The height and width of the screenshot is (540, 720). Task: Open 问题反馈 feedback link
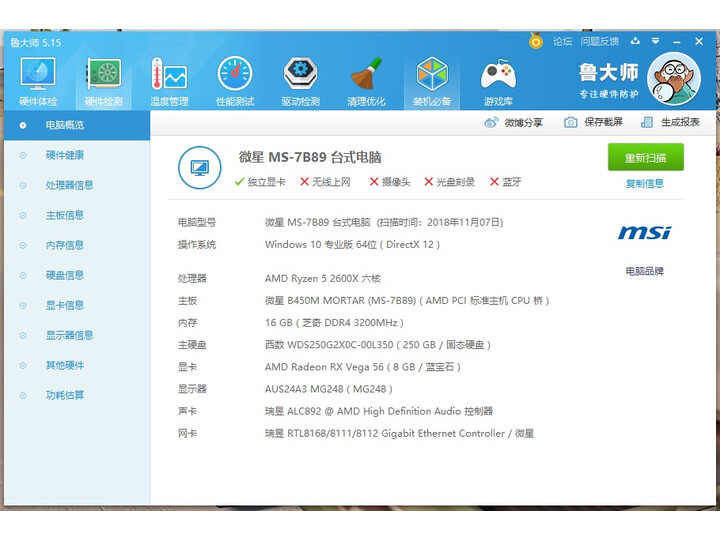[599, 41]
